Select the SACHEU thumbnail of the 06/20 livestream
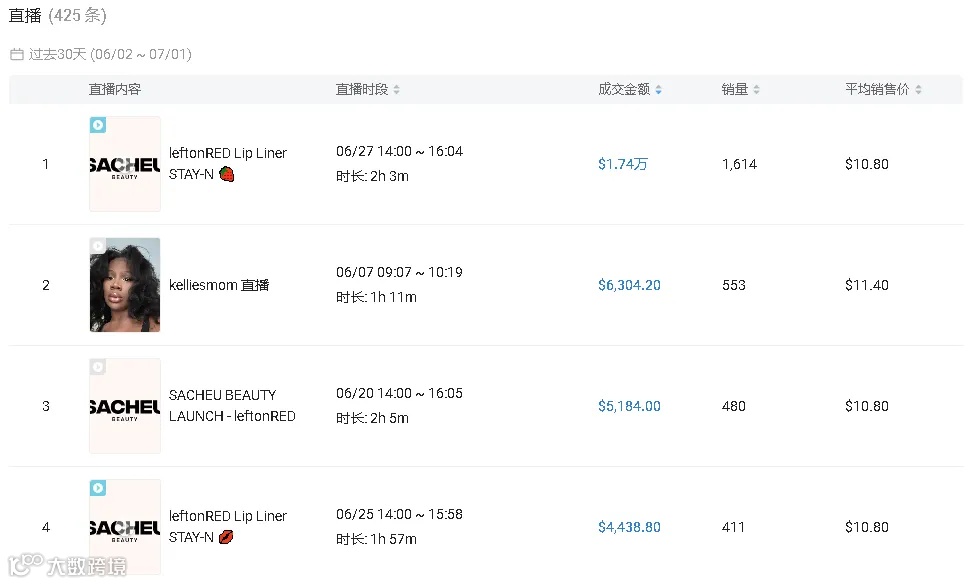The image size is (969, 584). pyautogui.click(x=125, y=406)
